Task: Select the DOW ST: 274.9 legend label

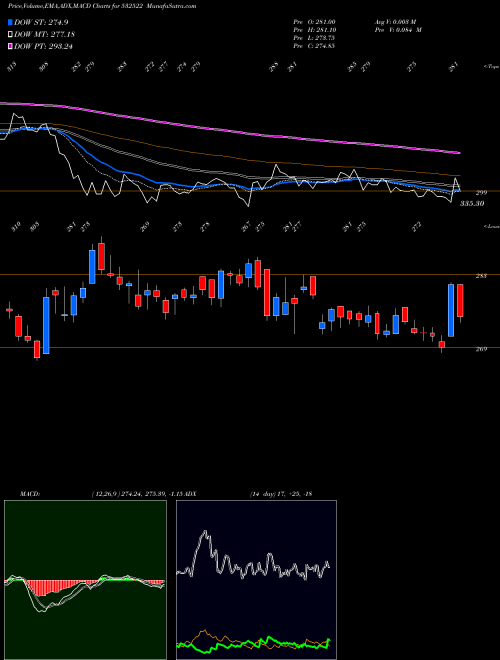Action: point(41,23)
